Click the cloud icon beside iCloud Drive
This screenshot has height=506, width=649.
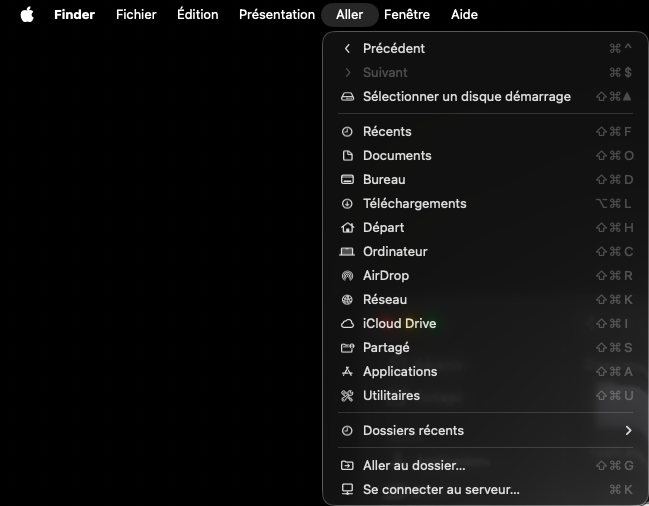[x=347, y=324]
